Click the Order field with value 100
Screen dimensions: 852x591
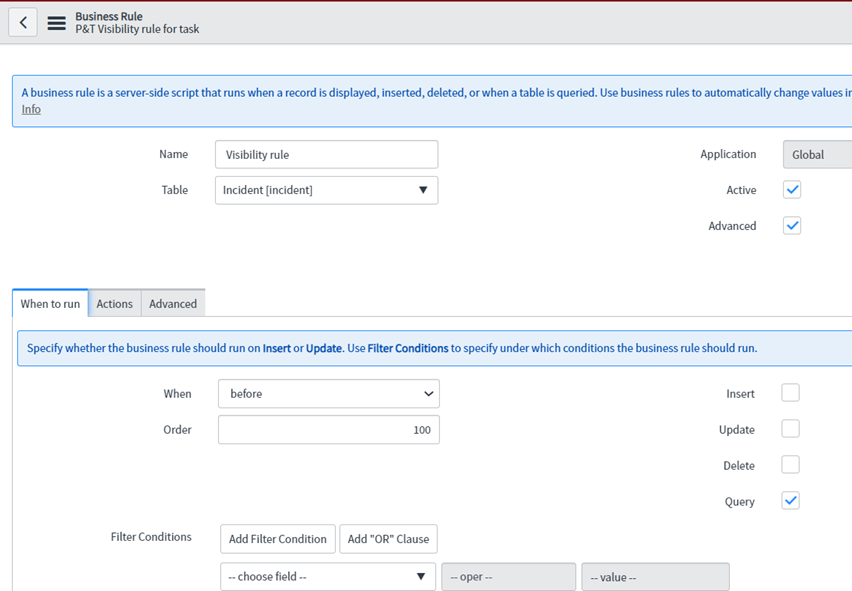[329, 430]
